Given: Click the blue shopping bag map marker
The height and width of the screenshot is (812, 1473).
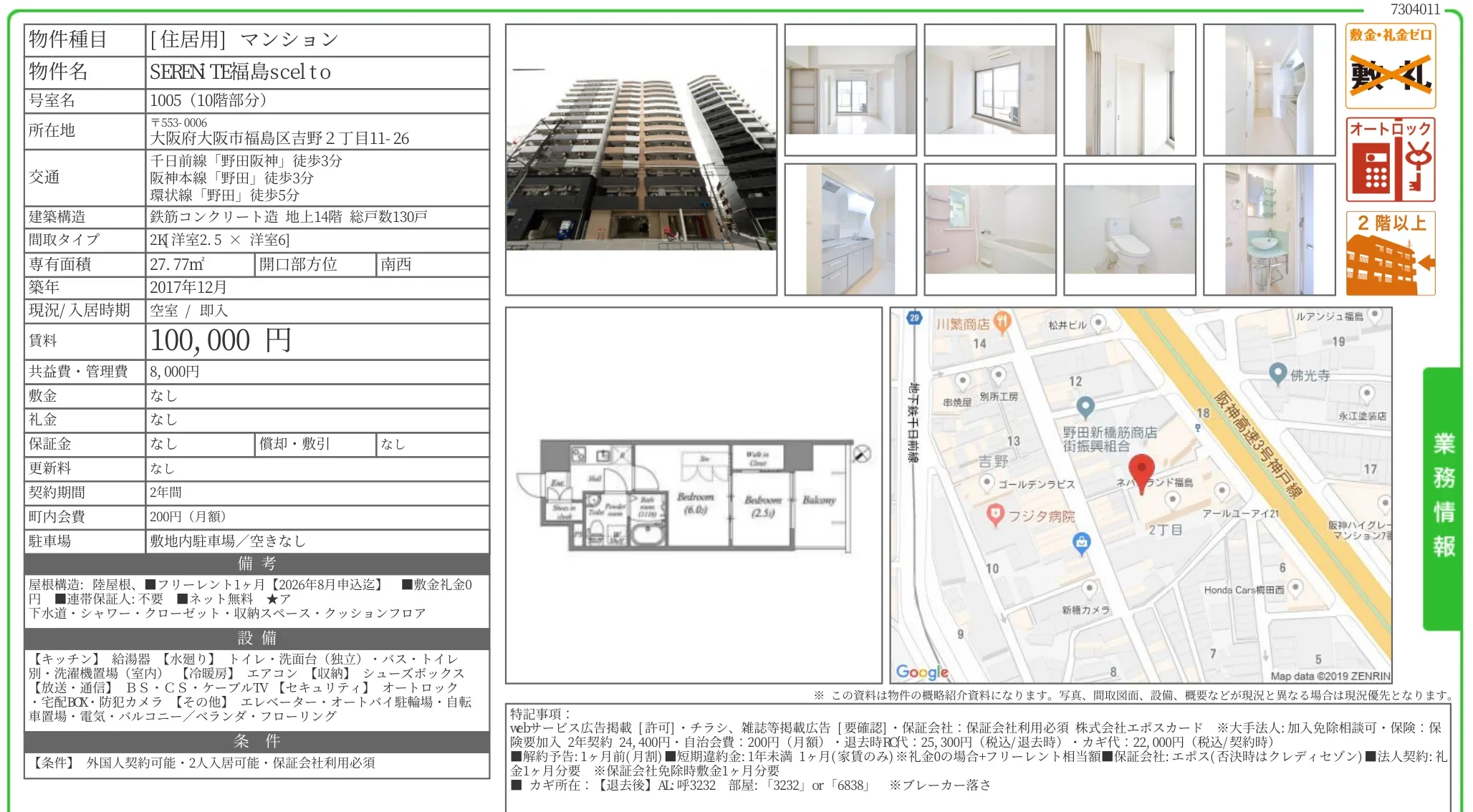Looking at the screenshot, I should [1082, 543].
